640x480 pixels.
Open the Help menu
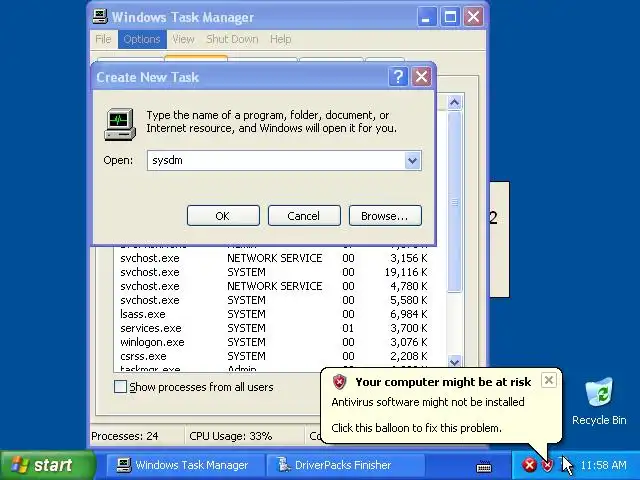pyautogui.click(x=280, y=39)
